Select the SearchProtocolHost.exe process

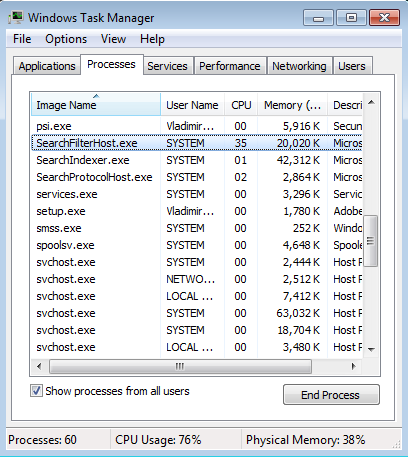click(197, 177)
